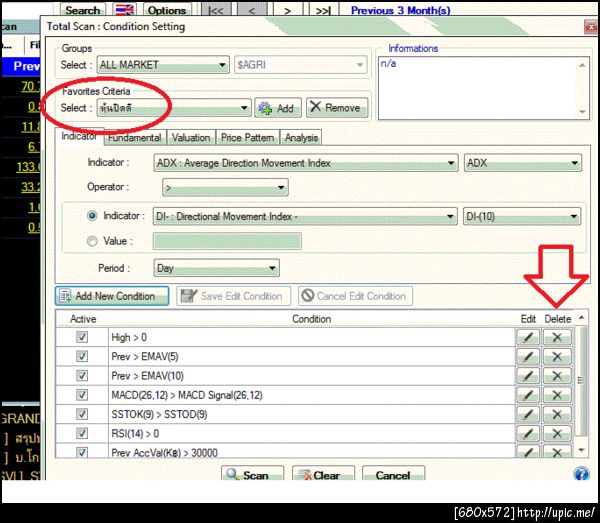Uncheck the Prev > EMAV(5) active checkbox
This screenshot has width=600, height=523.
[x=82, y=357]
